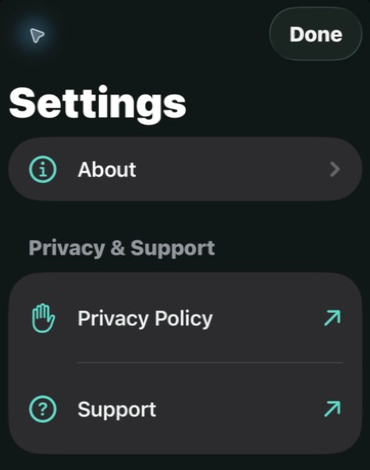Viewport: 370px width, 470px height.
Task: Select the Settings page title
Action: click(x=97, y=104)
